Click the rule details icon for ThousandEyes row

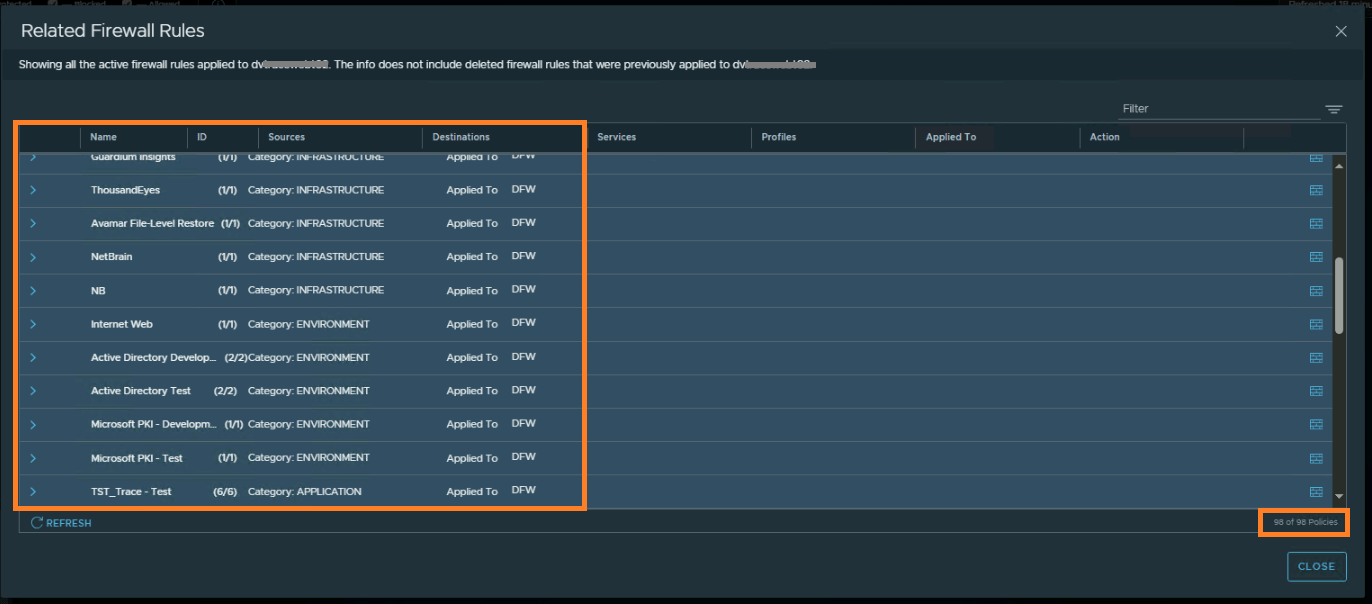click(x=1316, y=190)
